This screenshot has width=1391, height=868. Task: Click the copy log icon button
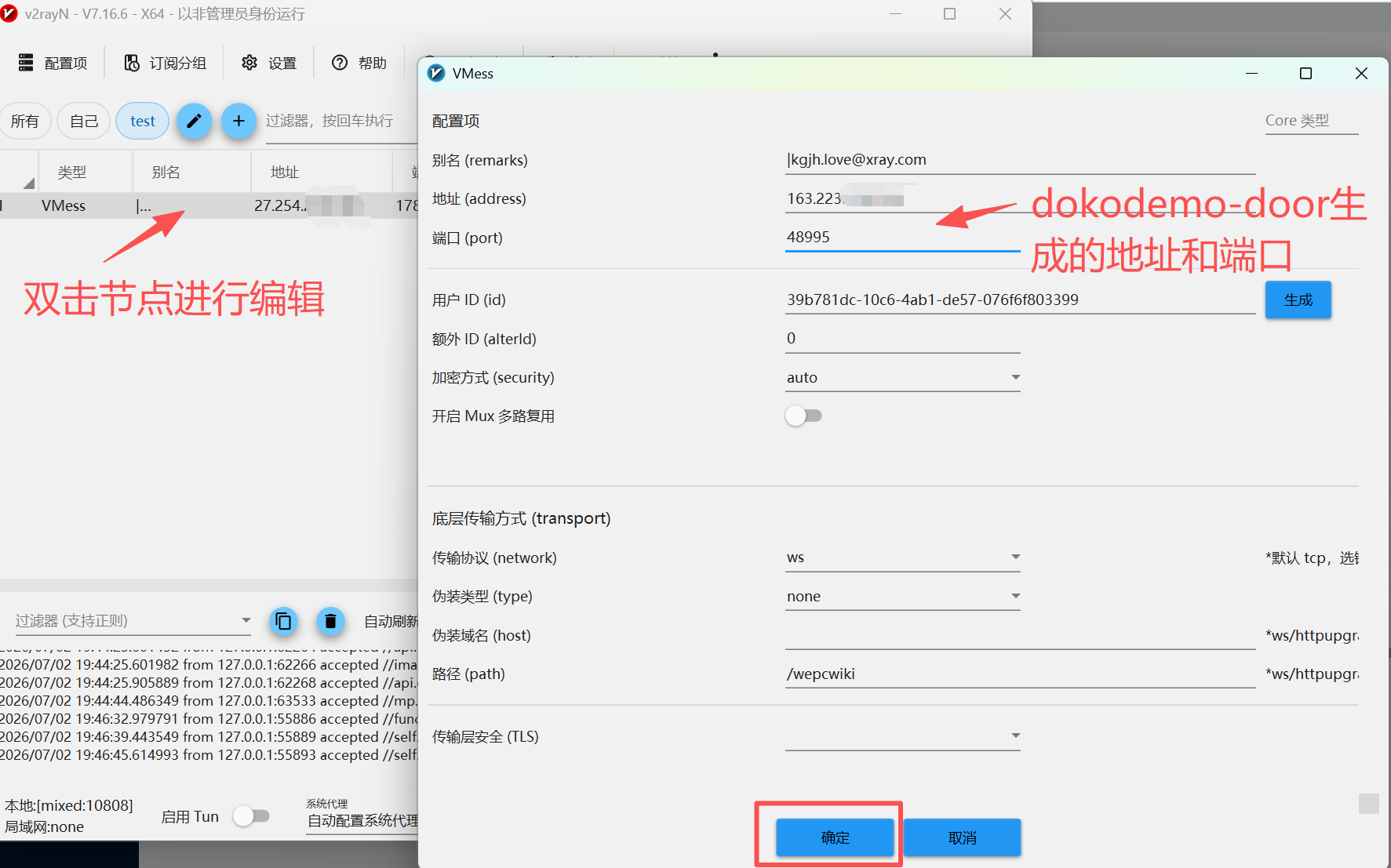pos(283,621)
